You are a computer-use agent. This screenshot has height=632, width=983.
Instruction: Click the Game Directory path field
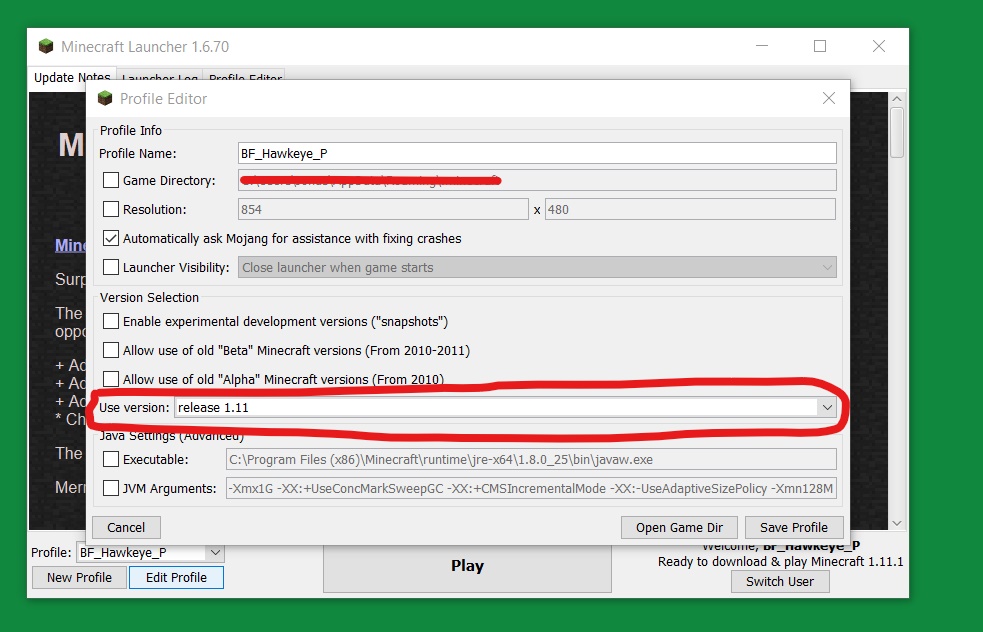point(537,181)
